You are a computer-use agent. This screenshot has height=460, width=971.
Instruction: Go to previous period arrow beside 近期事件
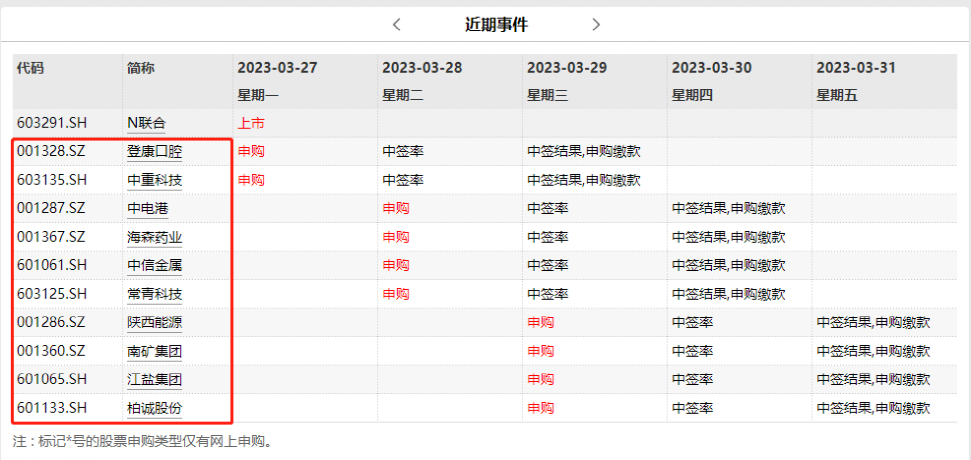[397, 25]
